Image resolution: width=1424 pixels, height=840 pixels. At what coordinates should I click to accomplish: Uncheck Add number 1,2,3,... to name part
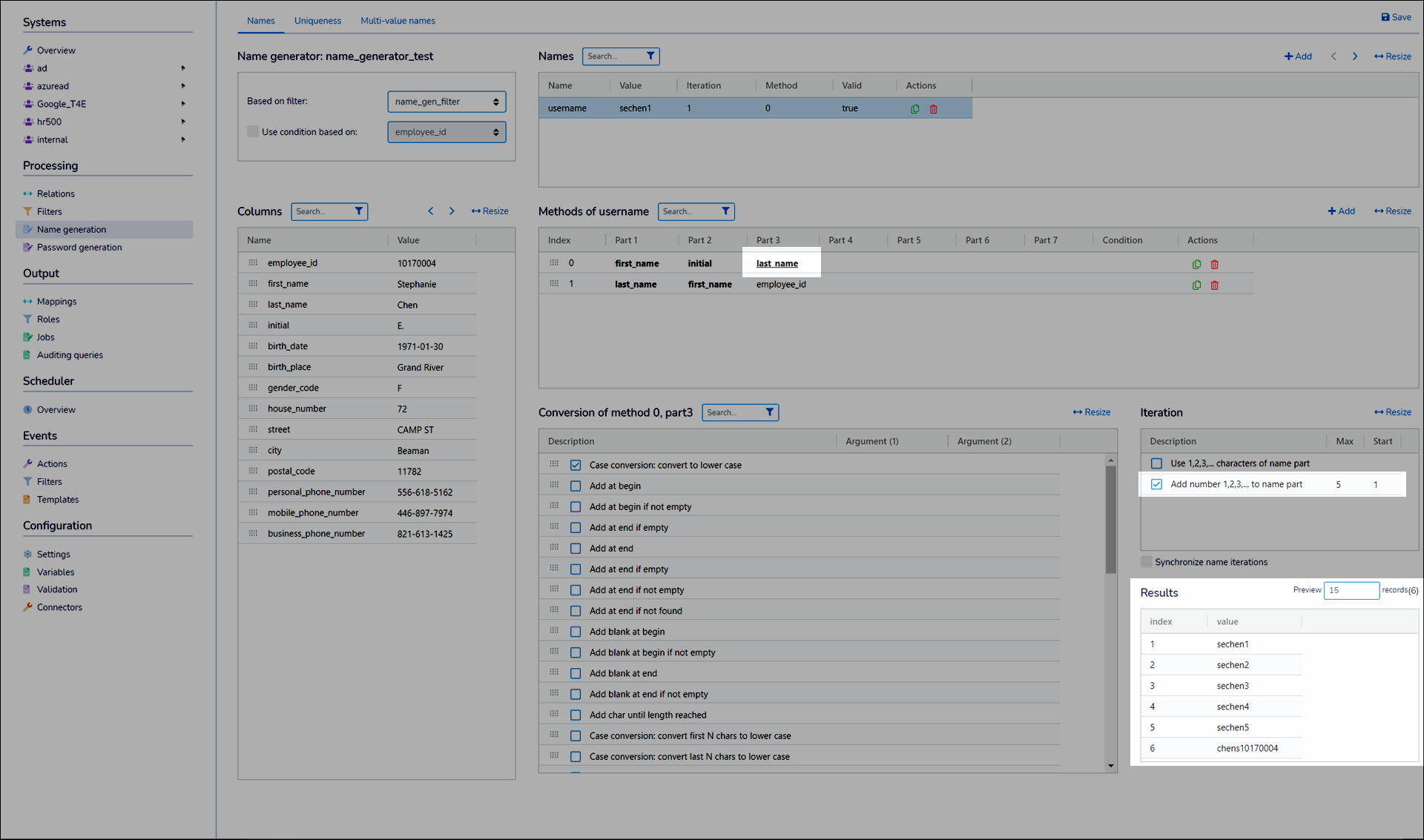(x=1156, y=484)
